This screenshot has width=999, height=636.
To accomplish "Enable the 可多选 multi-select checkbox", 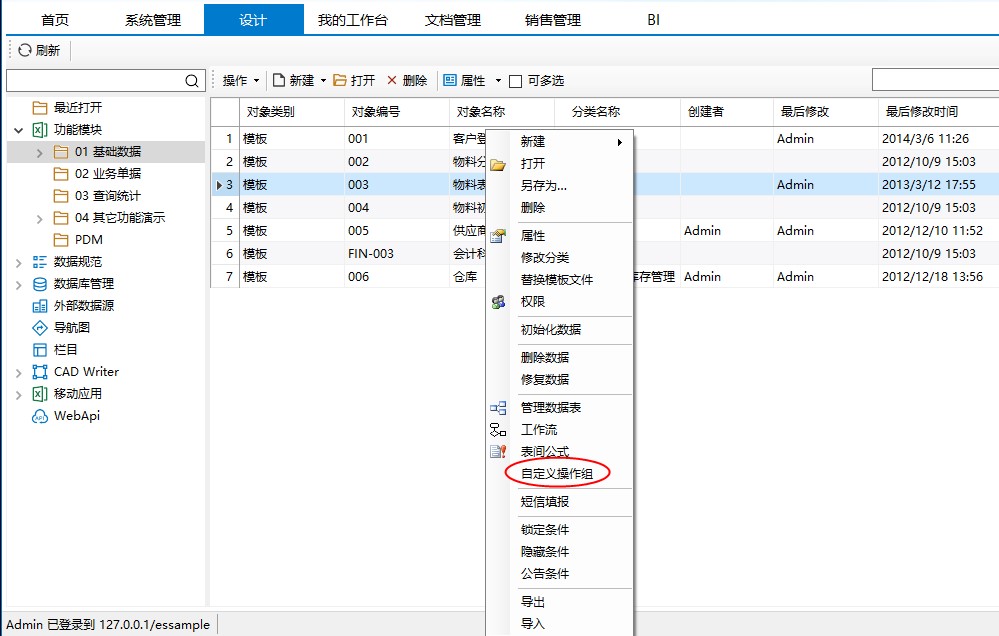I will (516, 82).
